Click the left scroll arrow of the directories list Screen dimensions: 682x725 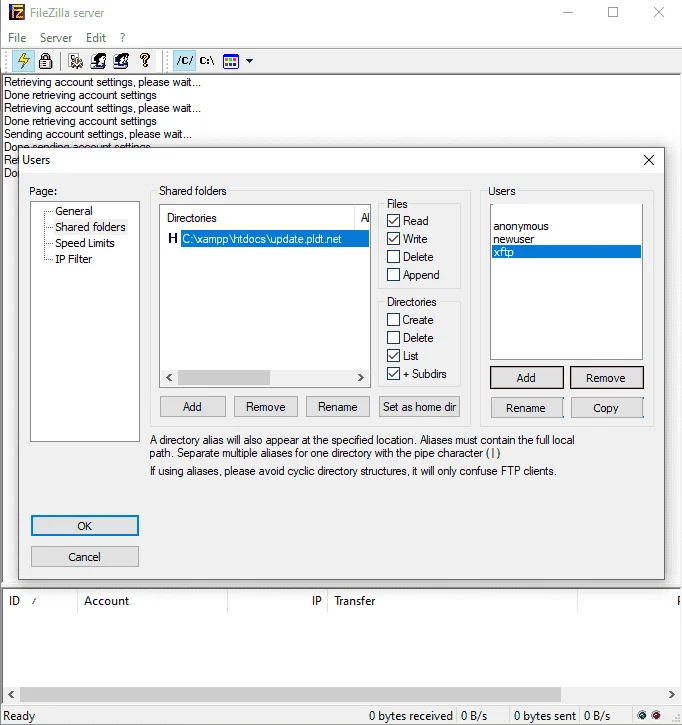tap(169, 377)
